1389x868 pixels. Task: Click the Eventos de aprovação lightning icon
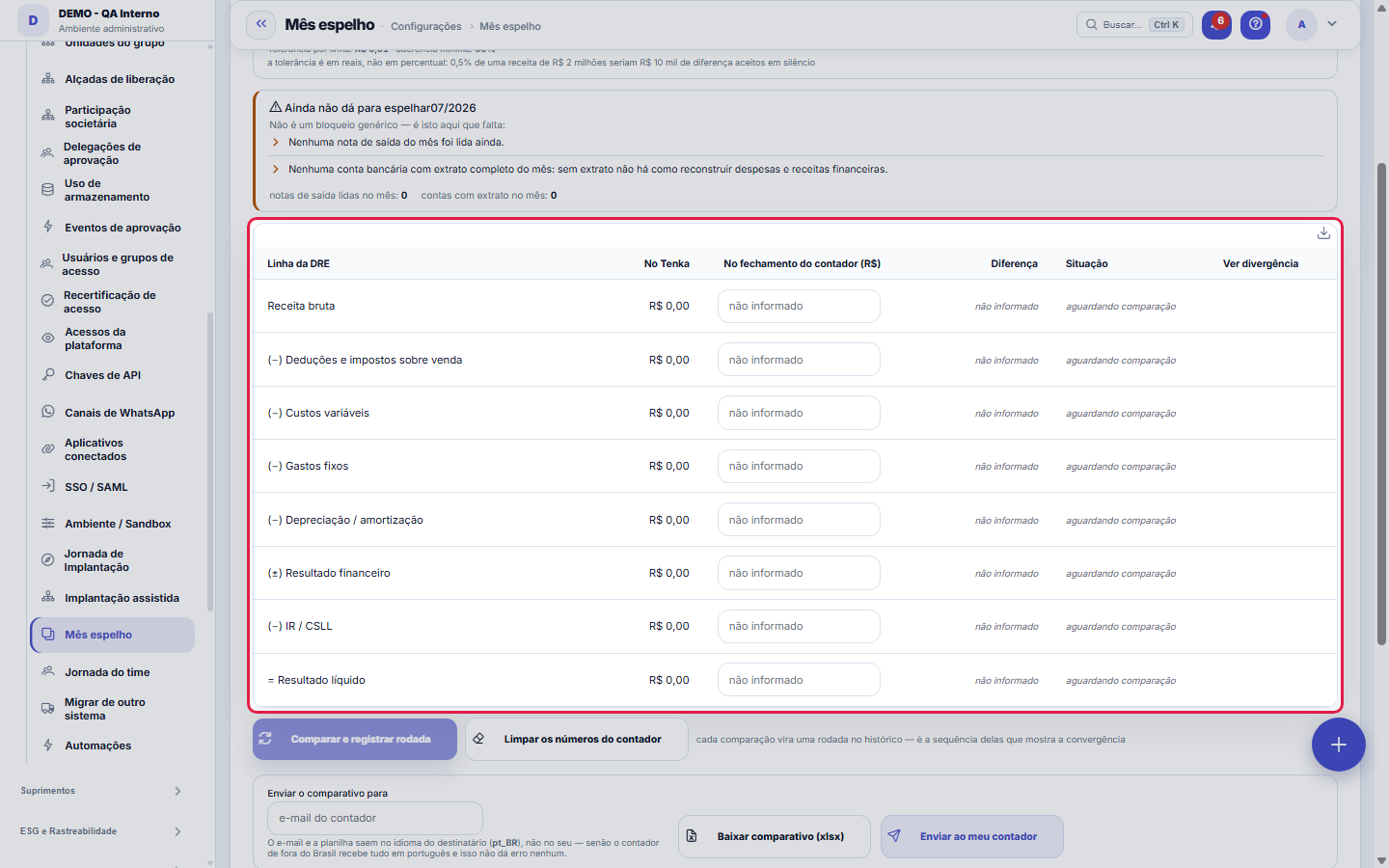tap(48, 227)
